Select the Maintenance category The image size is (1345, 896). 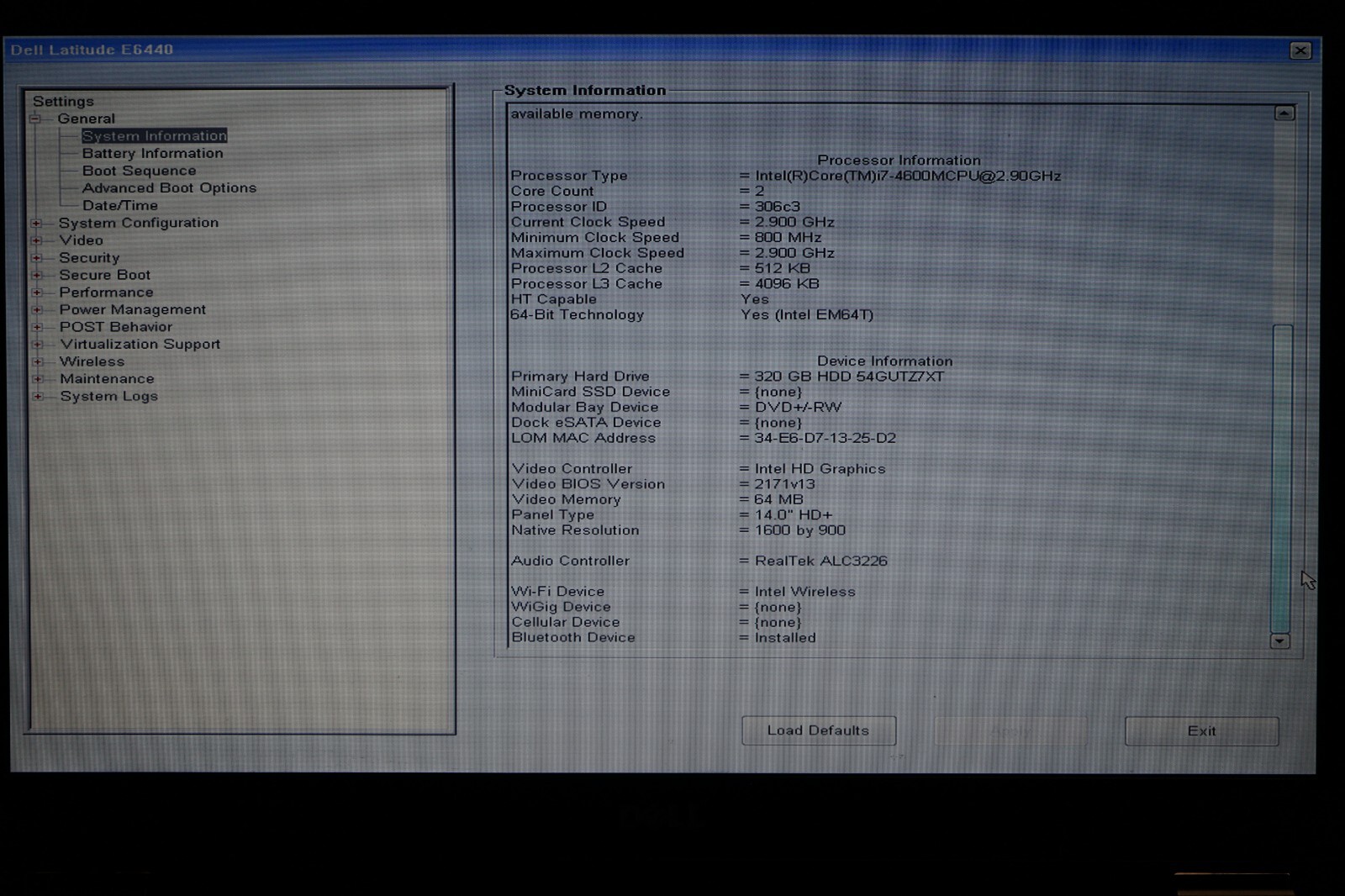pyautogui.click(x=107, y=379)
